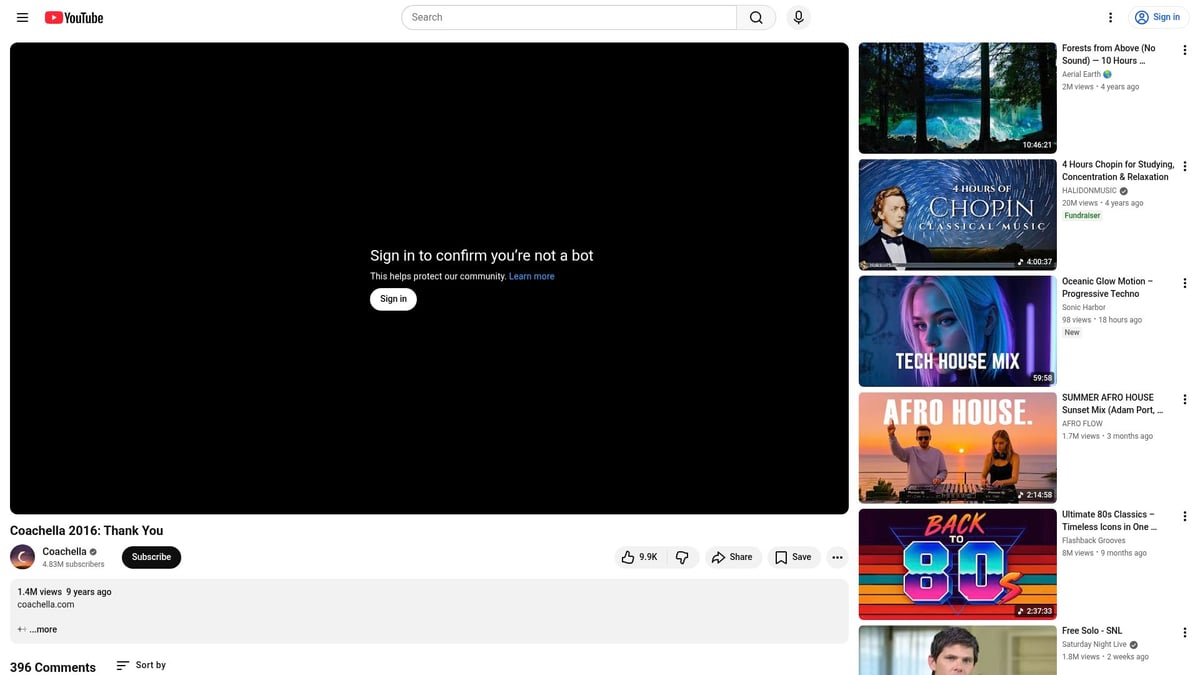The height and width of the screenshot is (675, 1200).
Task: Open HALIDONMUSIC channel name
Action: pos(1089,190)
